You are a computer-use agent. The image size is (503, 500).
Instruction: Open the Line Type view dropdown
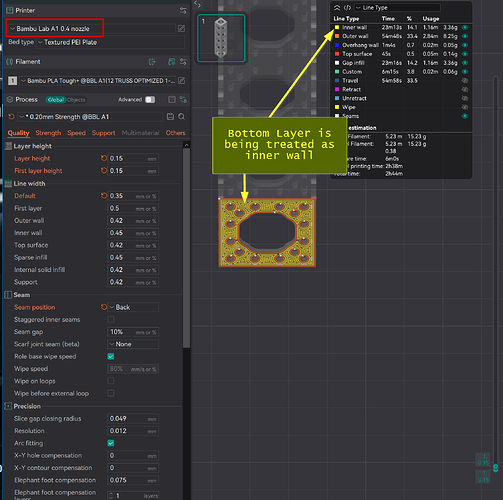click(x=397, y=8)
